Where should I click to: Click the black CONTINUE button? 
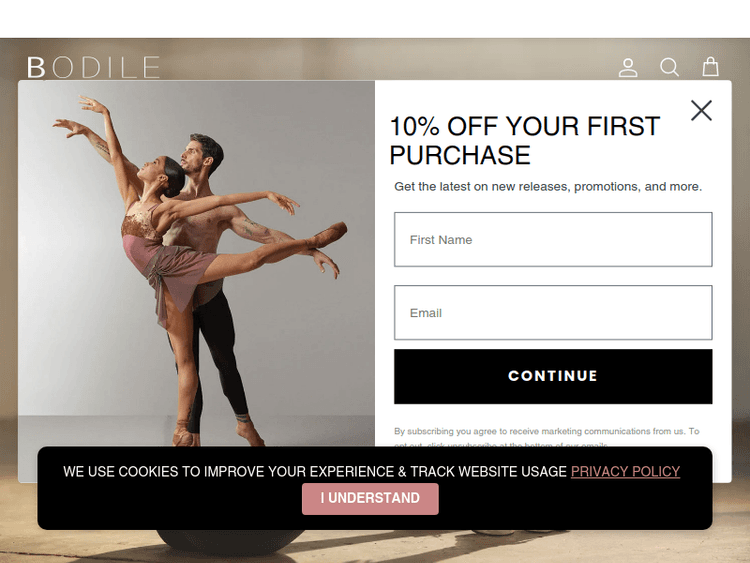click(553, 376)
